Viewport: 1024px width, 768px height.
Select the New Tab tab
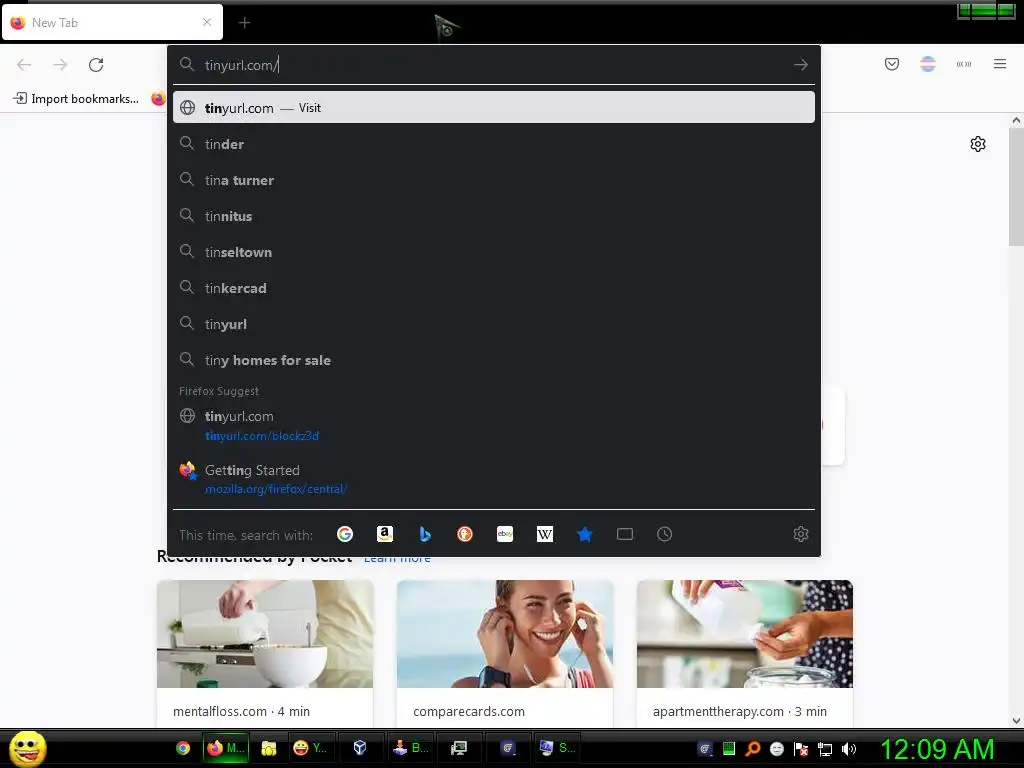(112, 22)
